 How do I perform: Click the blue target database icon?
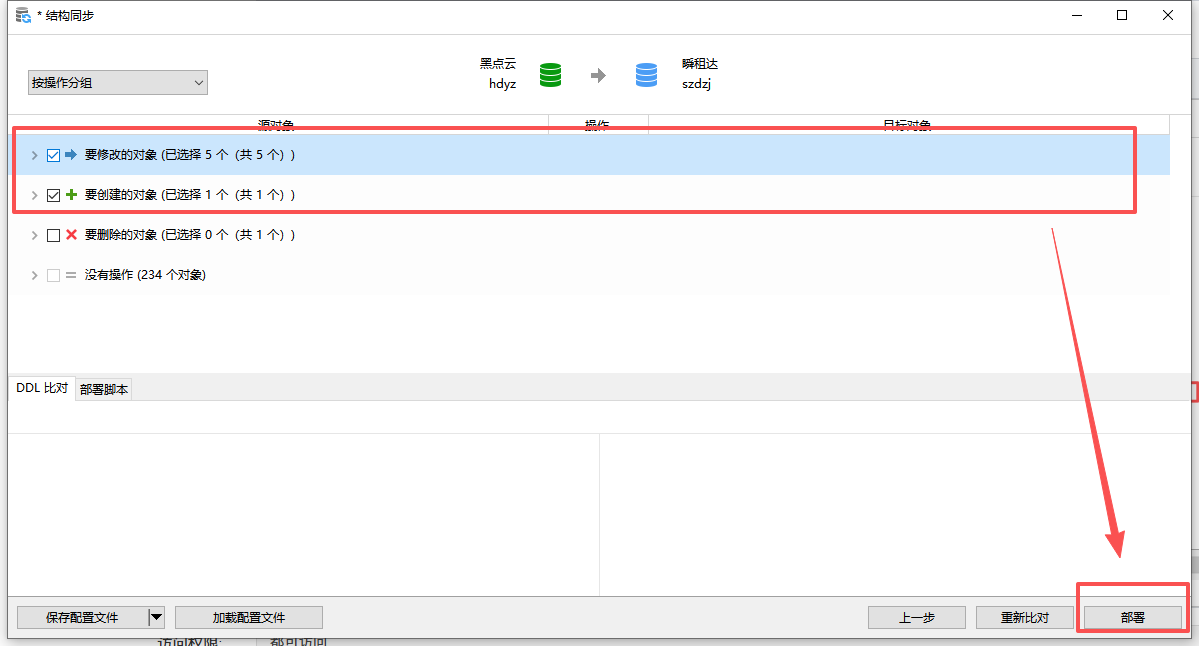(647, 75)
